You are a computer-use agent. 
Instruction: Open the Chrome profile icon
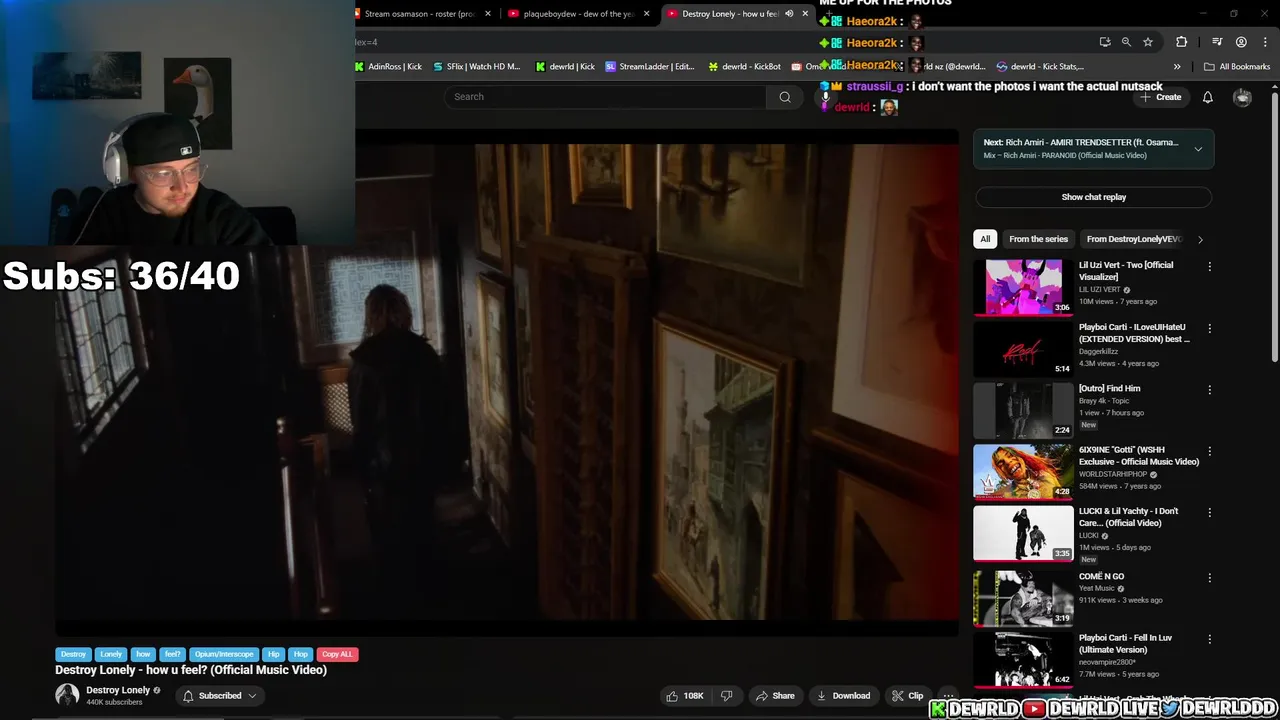coord(1241,42)
